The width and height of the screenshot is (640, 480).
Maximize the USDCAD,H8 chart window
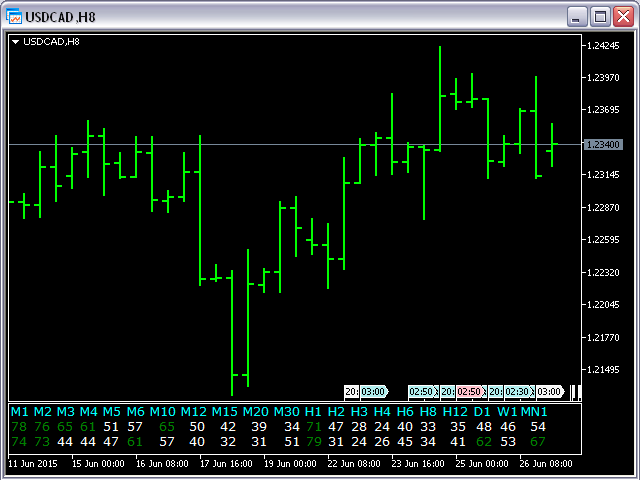(x=600, y=17)
